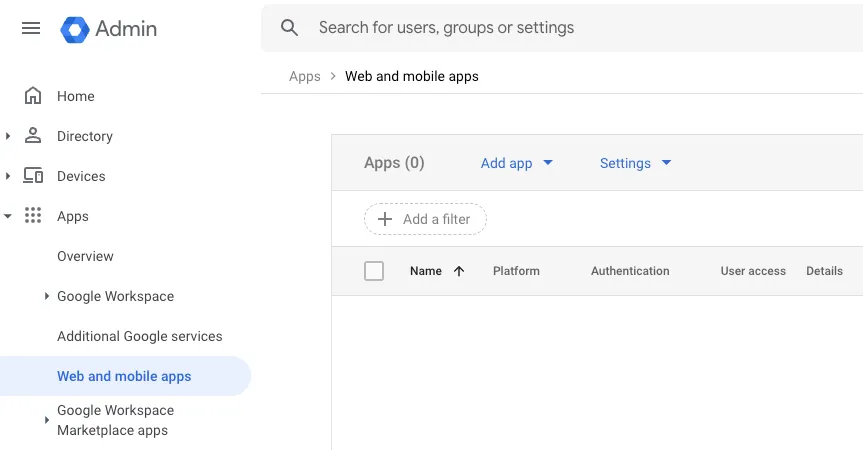
Task: Click Apps breadcrumb link
Action: (305, 76)
